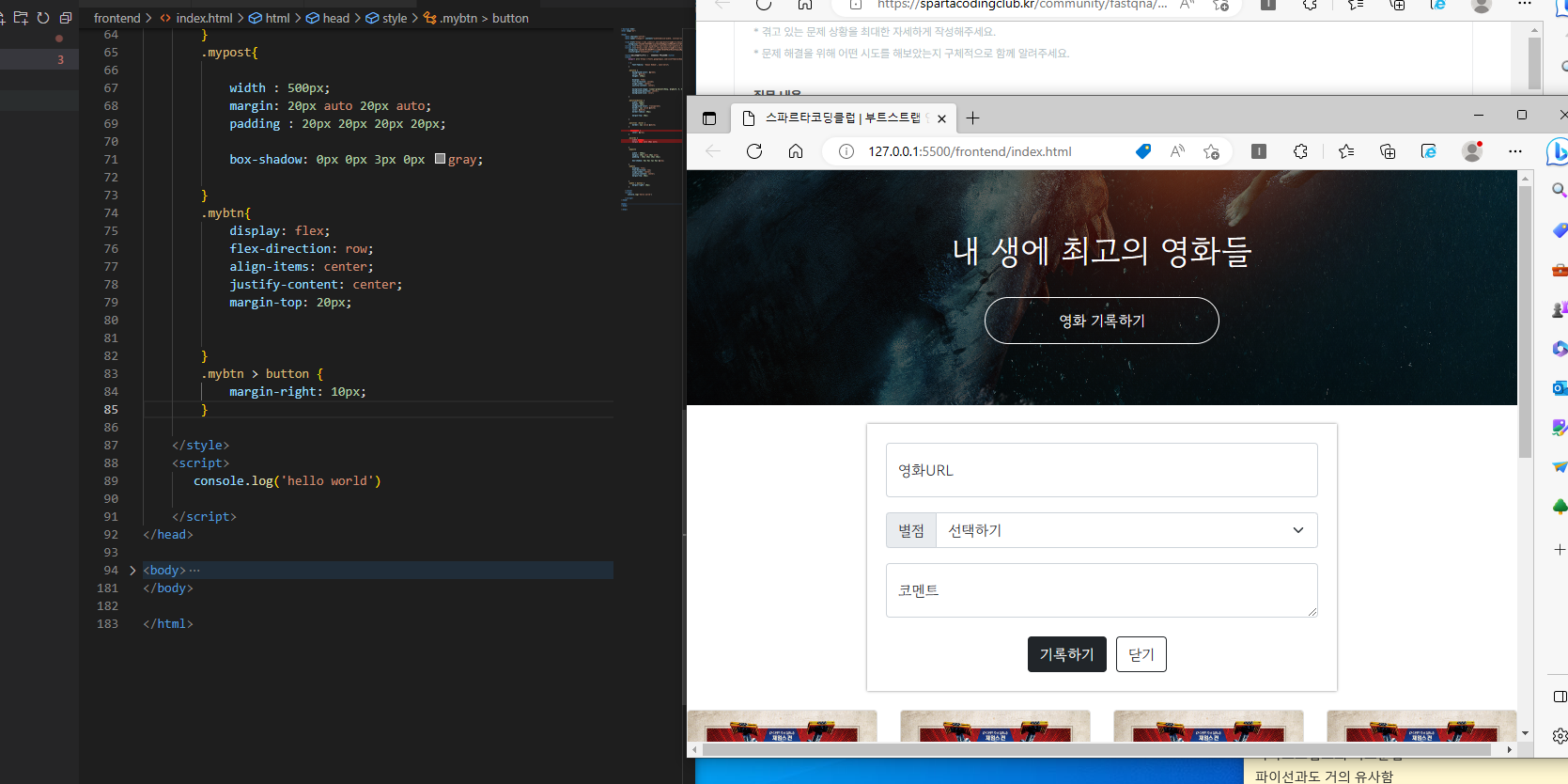Image resolution: width=1568 pixels, height=784 pixels.
Task: Click the last movie poster thumbnail
Action: [x=1421, y=727]
